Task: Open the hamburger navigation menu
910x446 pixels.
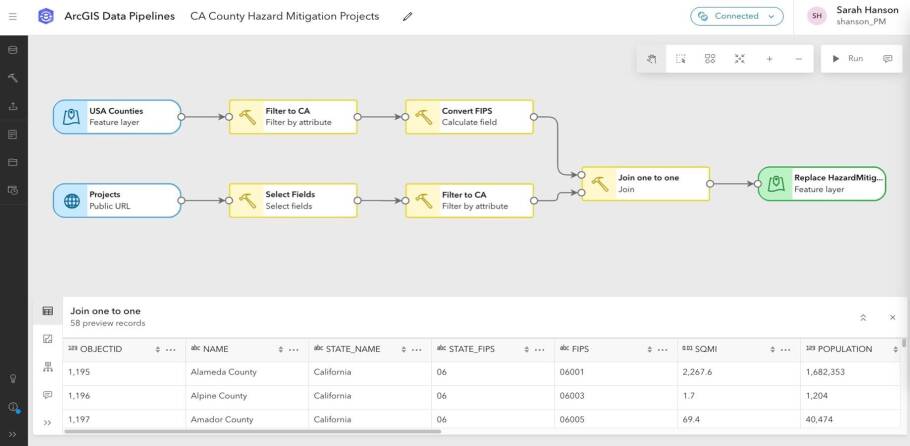Action: (x=13, y=17)
